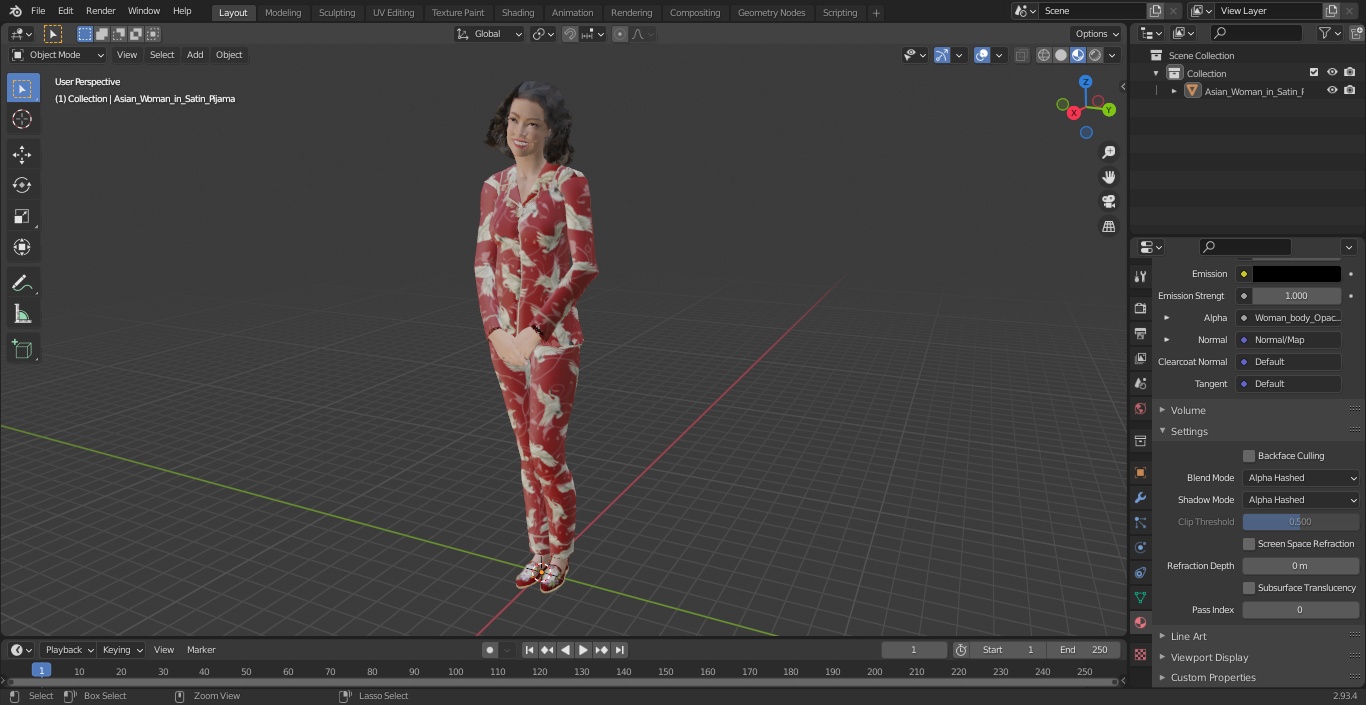Toggle the camera view icon
This screenshot has height=705, width=1366.
coord(1108,202)
